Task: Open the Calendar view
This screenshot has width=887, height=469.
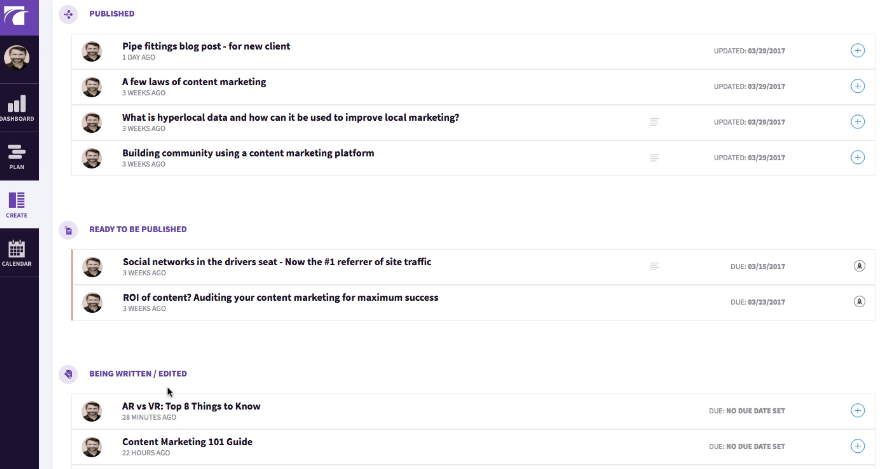Action: 17,253
